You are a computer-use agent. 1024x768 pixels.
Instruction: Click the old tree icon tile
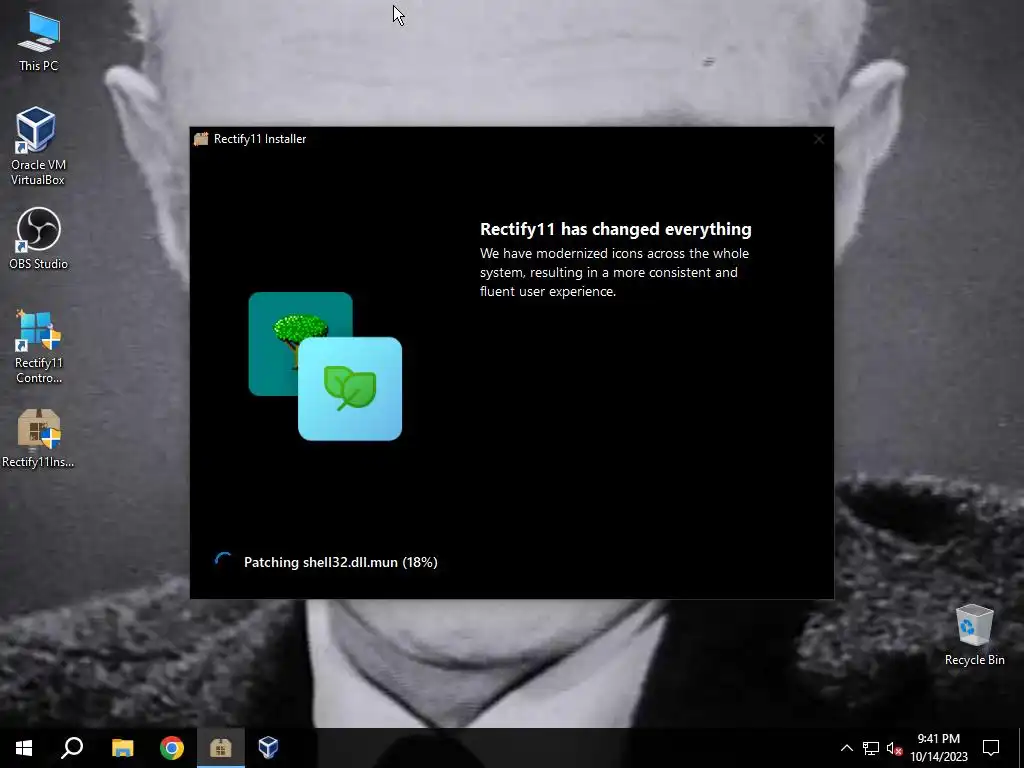click(300, 344)
